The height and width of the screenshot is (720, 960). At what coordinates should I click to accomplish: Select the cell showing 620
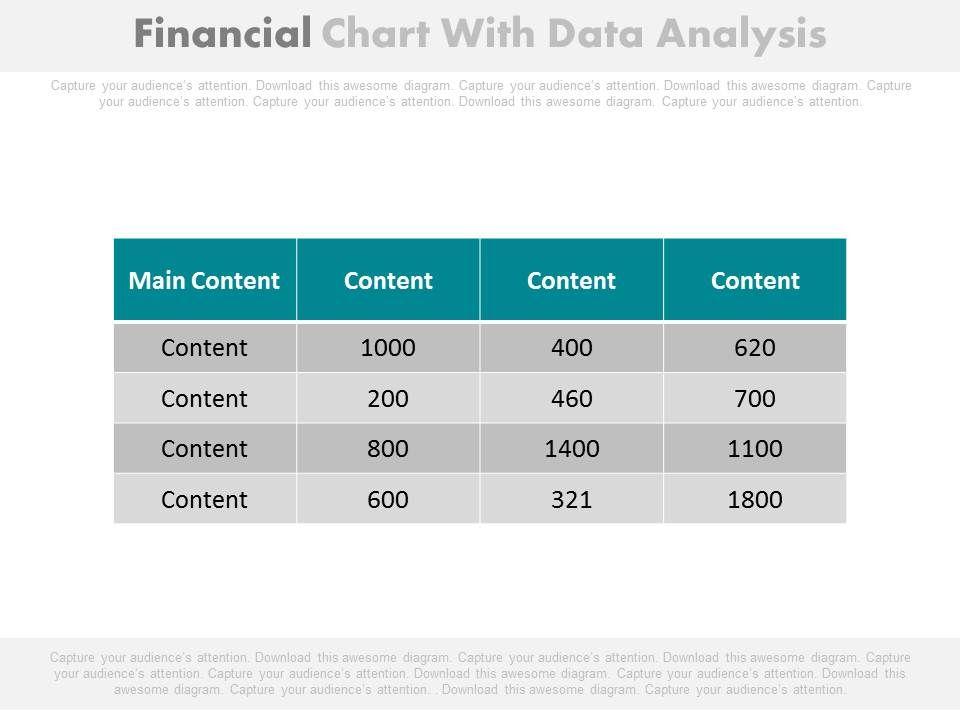[x=755, y=348]
